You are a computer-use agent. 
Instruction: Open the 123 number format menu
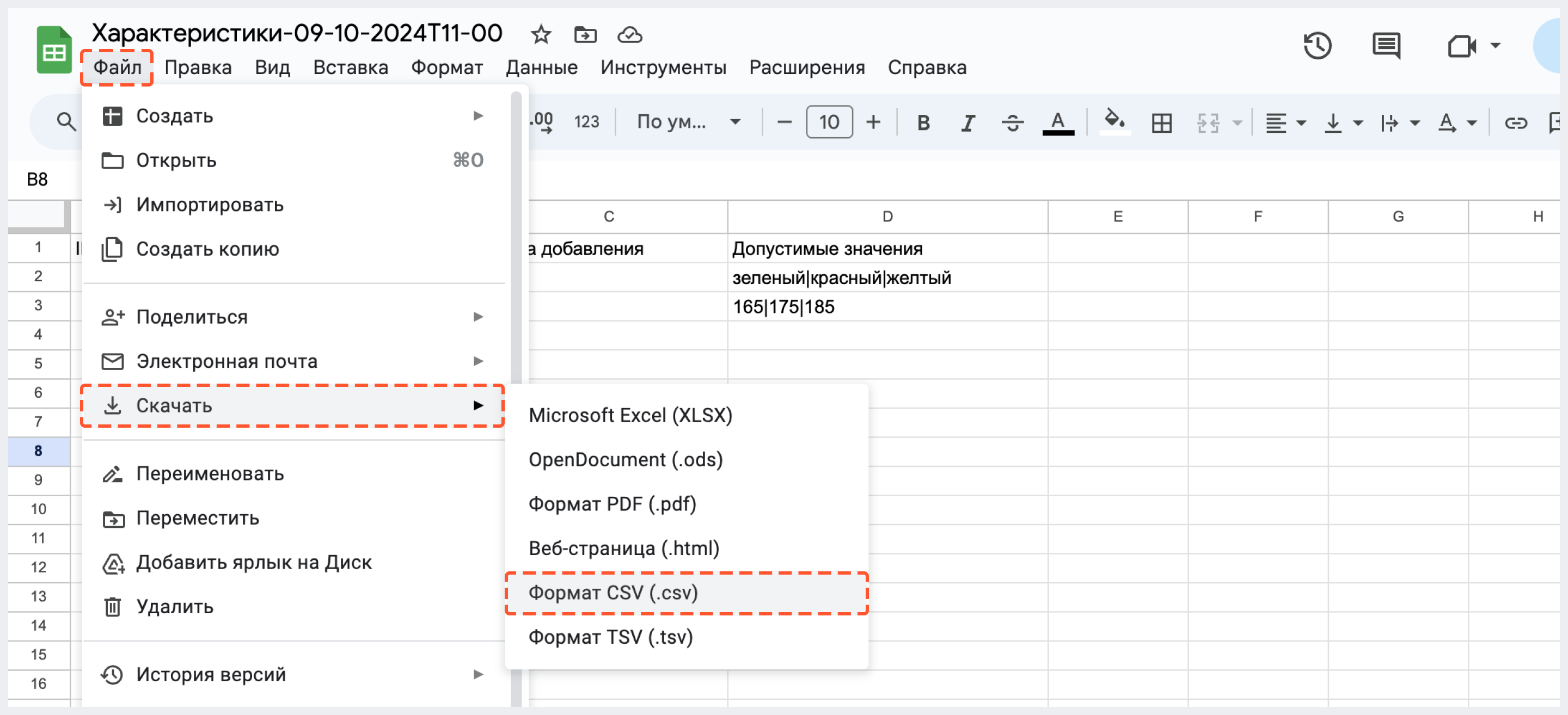[587, 122]
